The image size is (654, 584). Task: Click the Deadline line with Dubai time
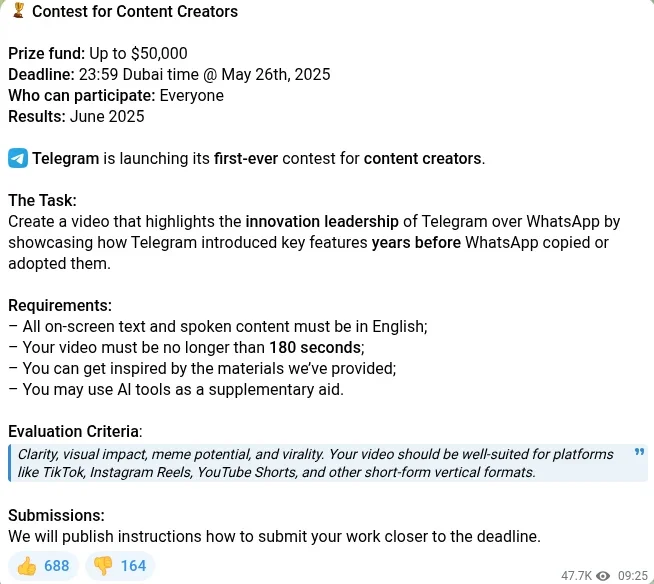pos(169,75)
